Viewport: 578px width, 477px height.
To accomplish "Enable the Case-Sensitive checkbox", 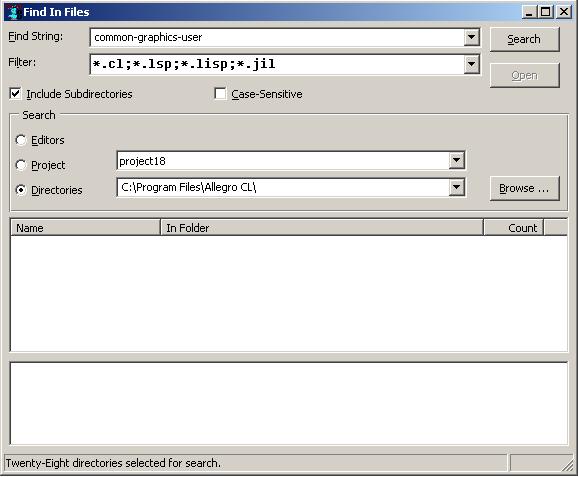I will click(x=220, y=94).
